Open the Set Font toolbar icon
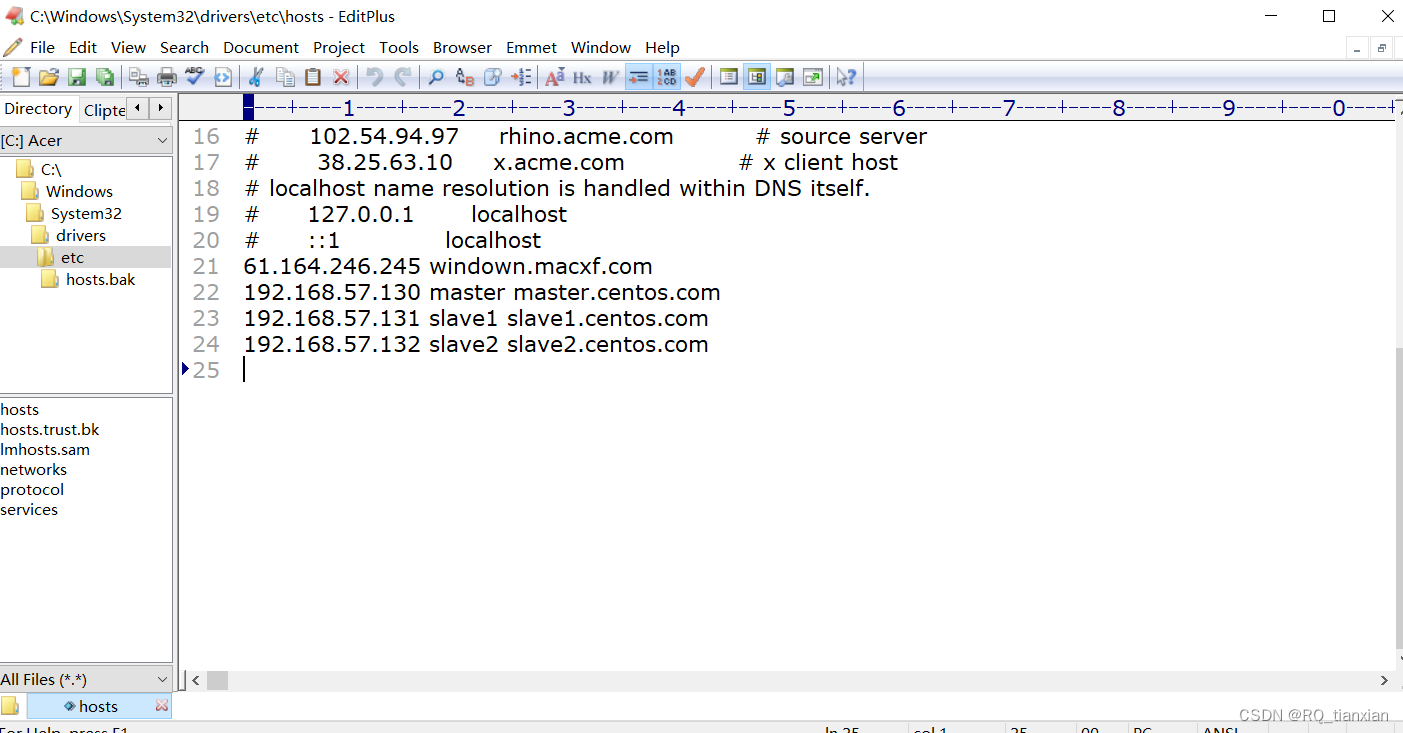1403x733 pixels. point(554,77)
